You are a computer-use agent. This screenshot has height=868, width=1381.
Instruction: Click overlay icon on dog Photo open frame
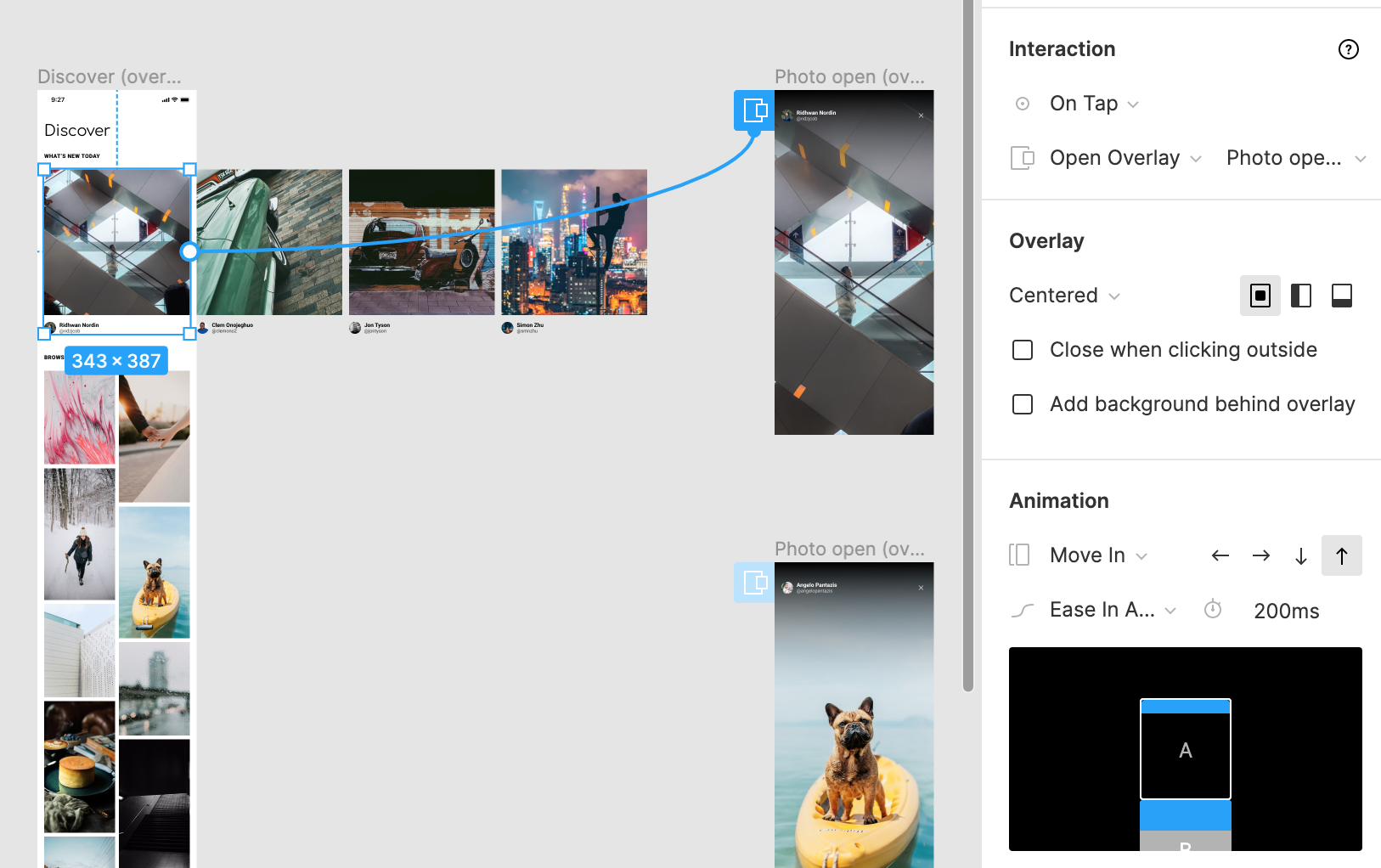point(754,583)
